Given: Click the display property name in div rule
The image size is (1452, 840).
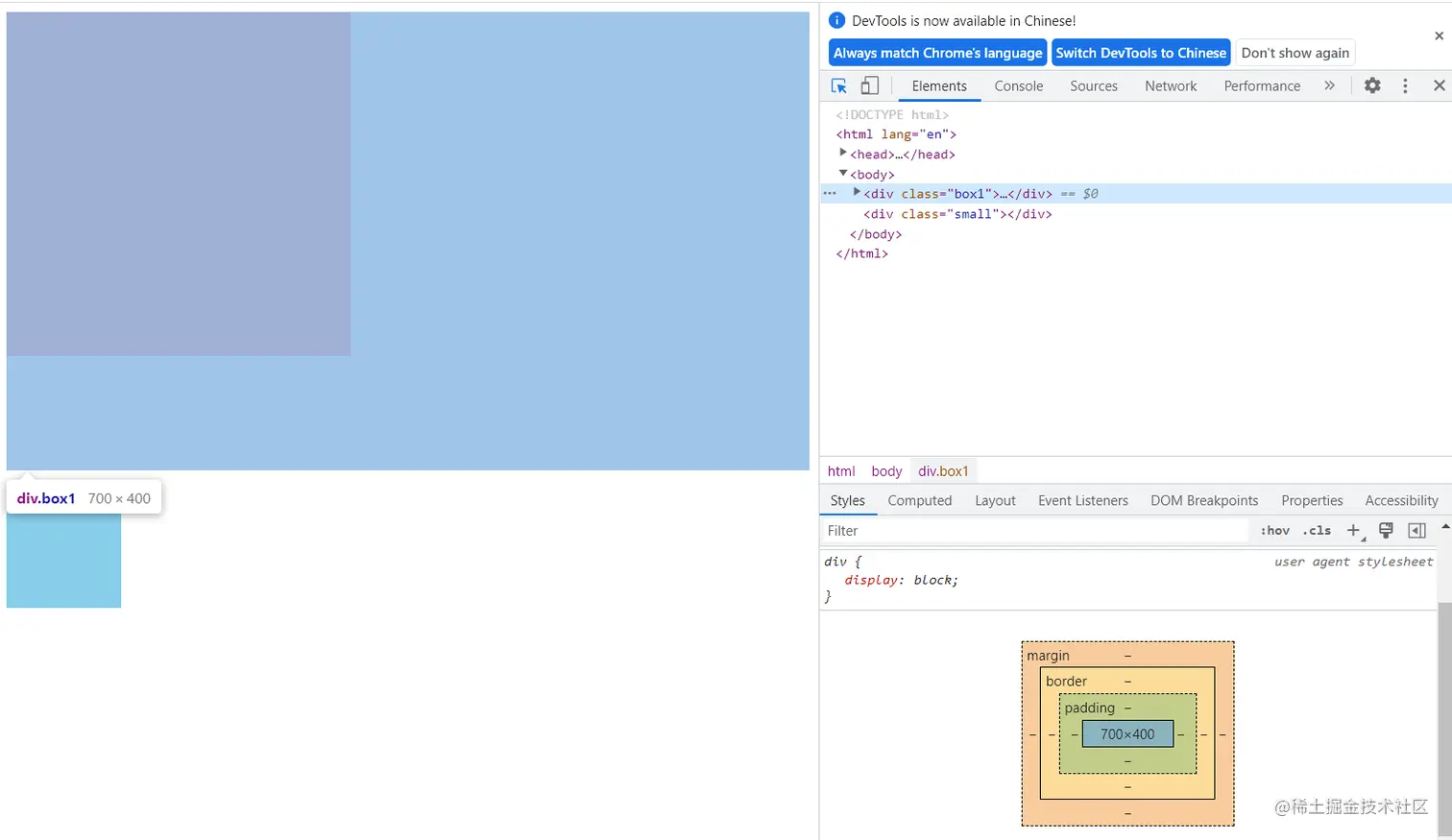Looking at the screenshot, I should click(x=872, y=580).
